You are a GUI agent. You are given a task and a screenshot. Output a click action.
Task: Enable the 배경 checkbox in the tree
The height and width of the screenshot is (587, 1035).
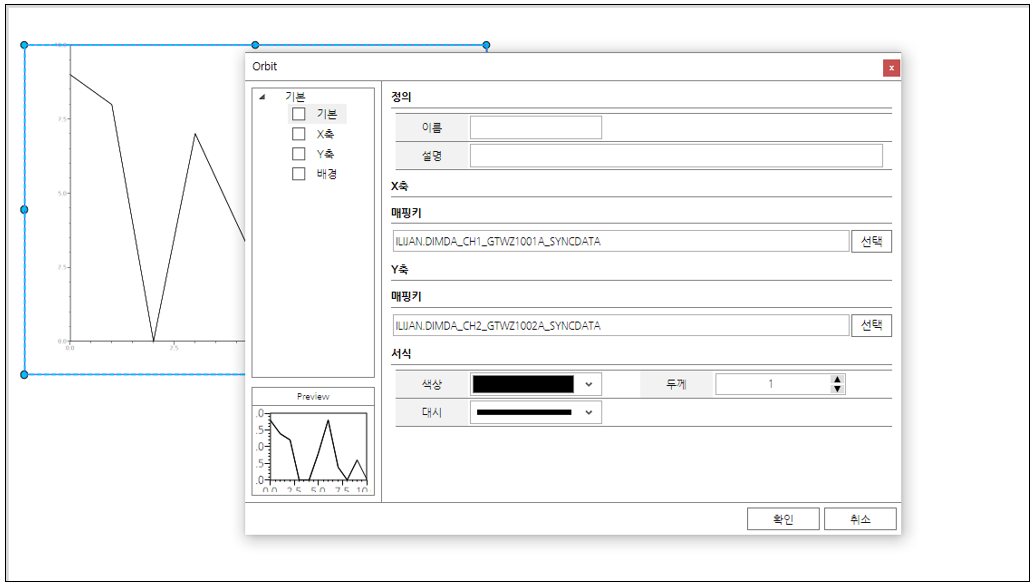(298, 174)
